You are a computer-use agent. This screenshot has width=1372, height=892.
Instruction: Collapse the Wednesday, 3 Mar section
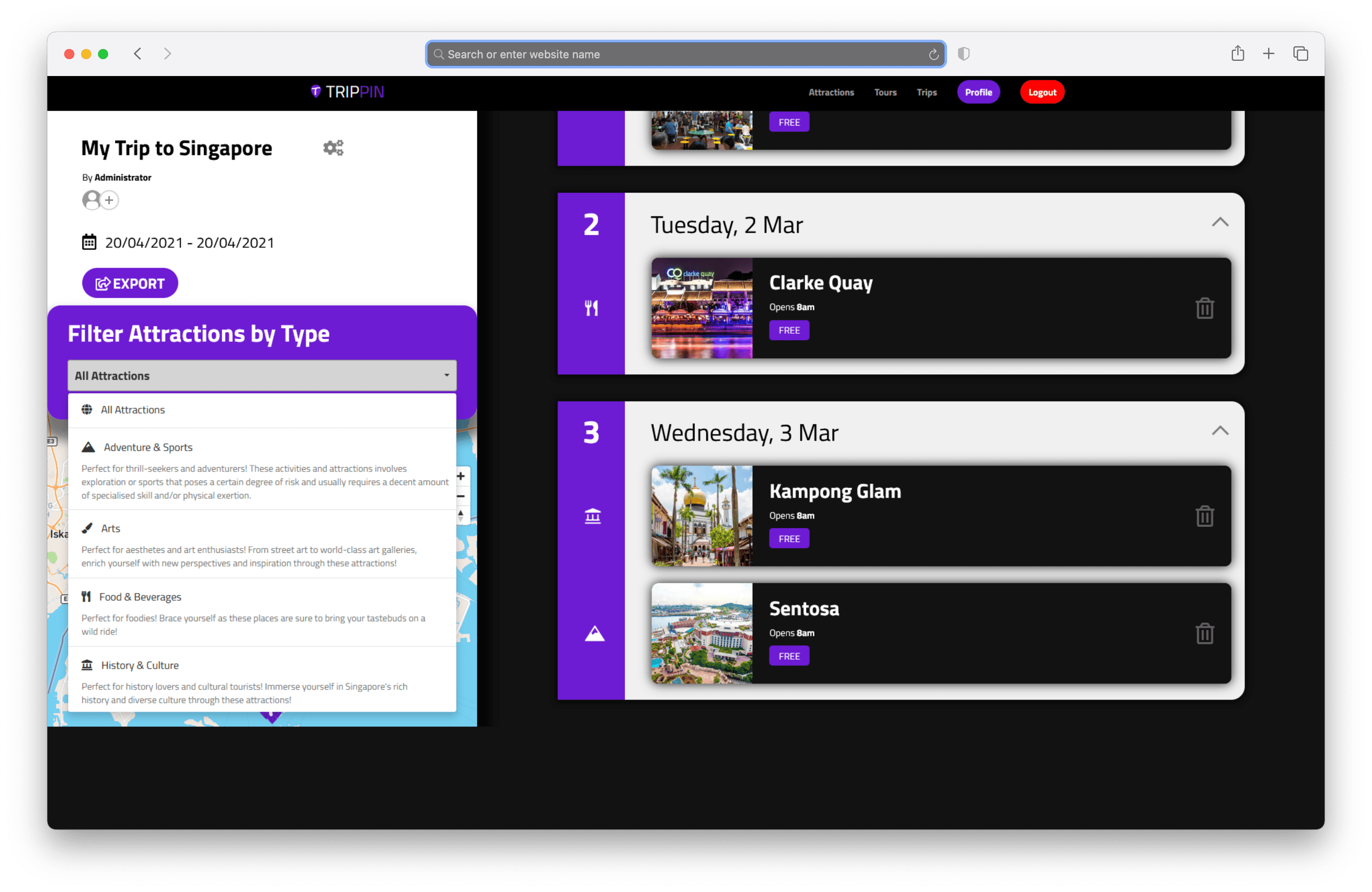pyautogui.click(x=1220, y=431)
